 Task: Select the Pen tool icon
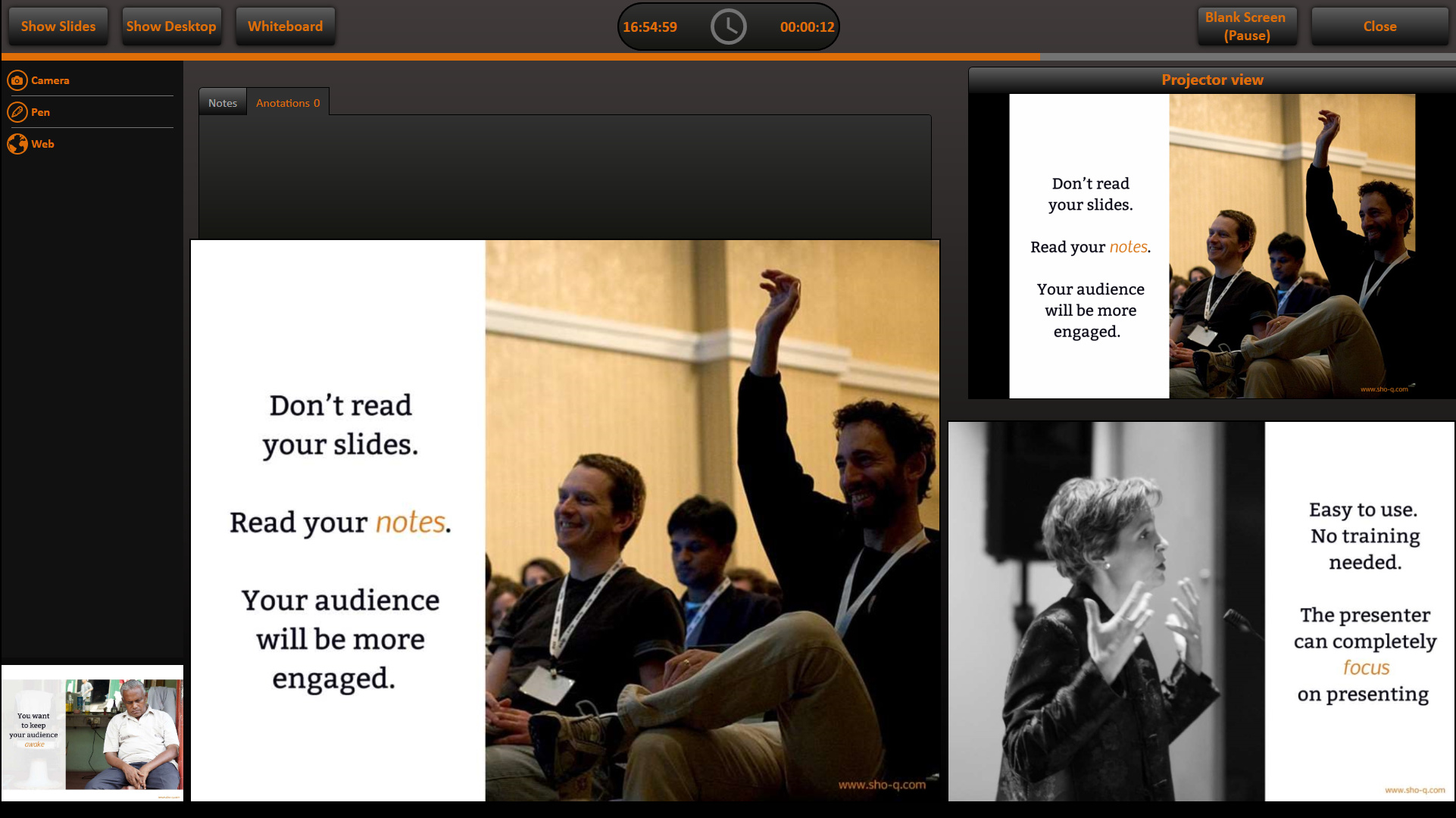pos(17,112)
